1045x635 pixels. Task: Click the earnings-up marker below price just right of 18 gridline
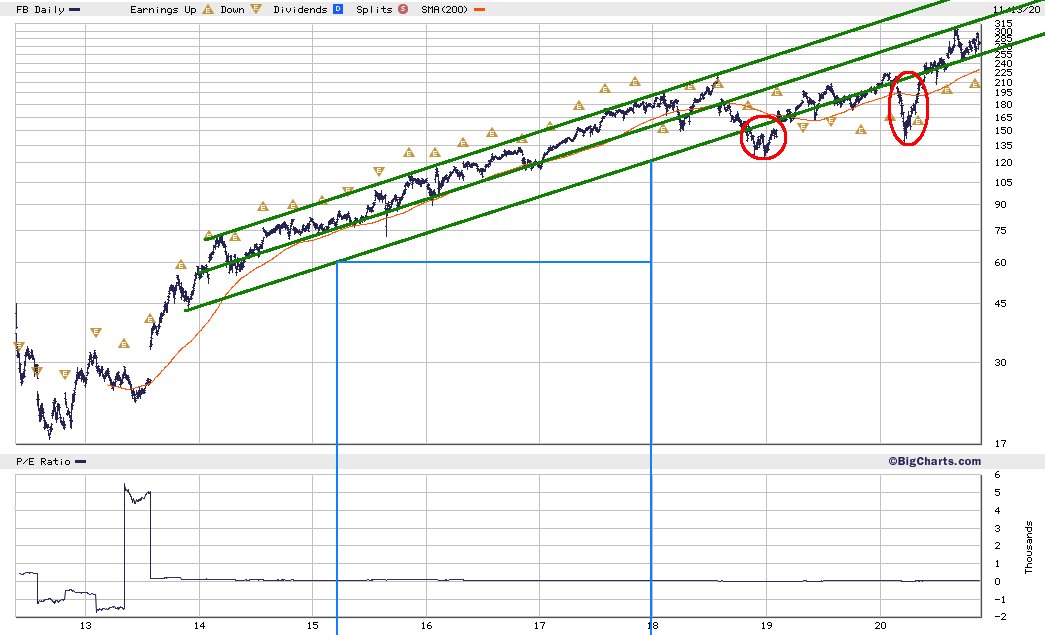tap(662, 129)
